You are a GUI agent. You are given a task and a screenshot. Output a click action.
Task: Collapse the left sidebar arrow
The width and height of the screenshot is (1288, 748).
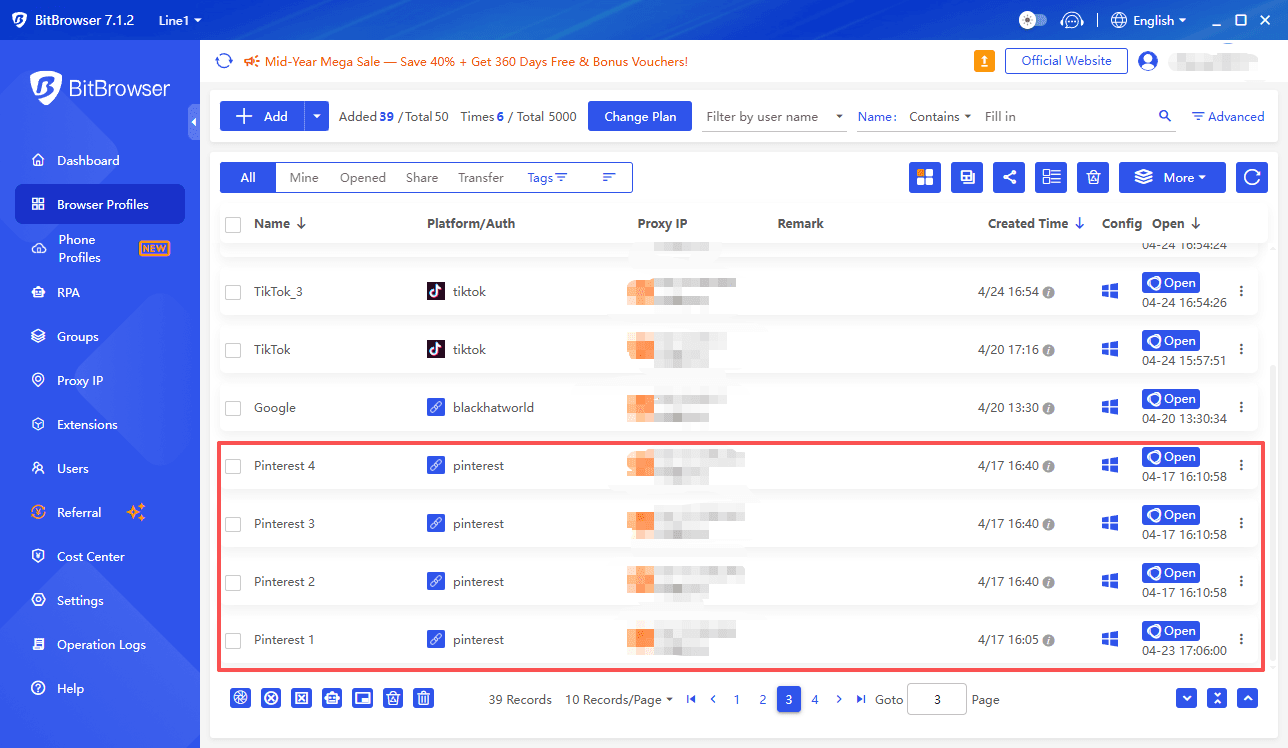coord(194,122)
